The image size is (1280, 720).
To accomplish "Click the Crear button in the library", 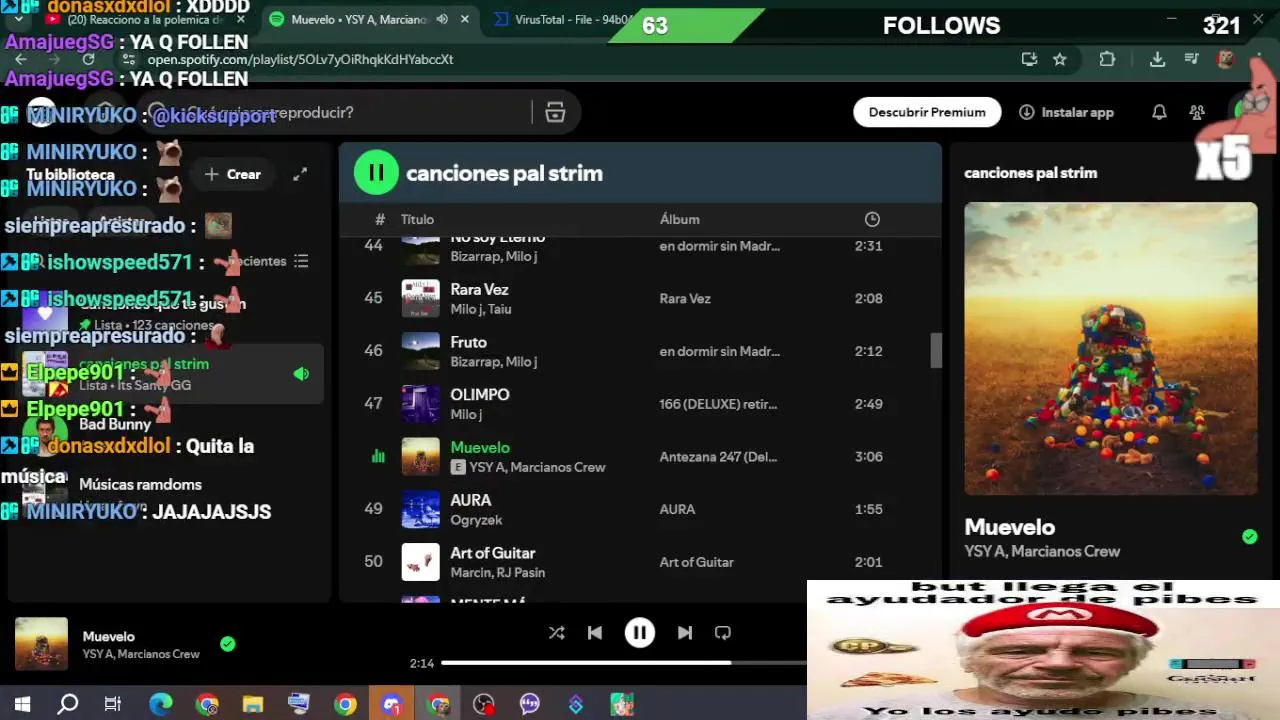I will [x=233, y=174].
